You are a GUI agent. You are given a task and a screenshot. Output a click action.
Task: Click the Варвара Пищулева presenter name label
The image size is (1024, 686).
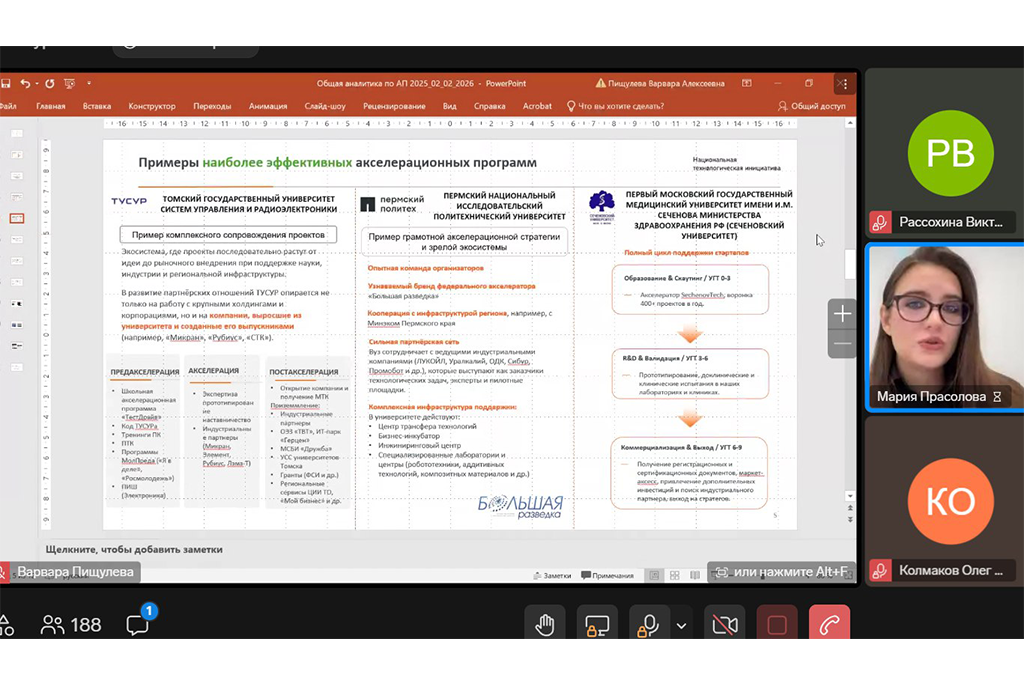[x=74, y=572]
